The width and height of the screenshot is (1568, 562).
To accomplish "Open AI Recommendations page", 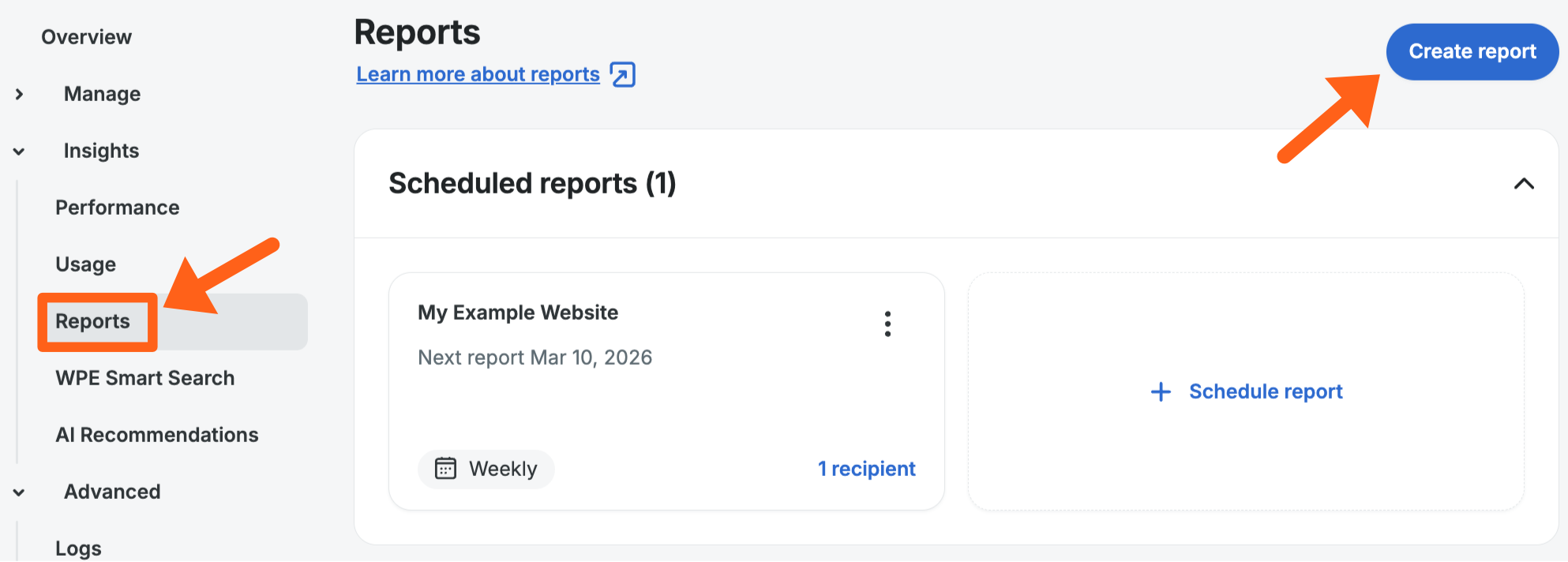I will point(156,435).
